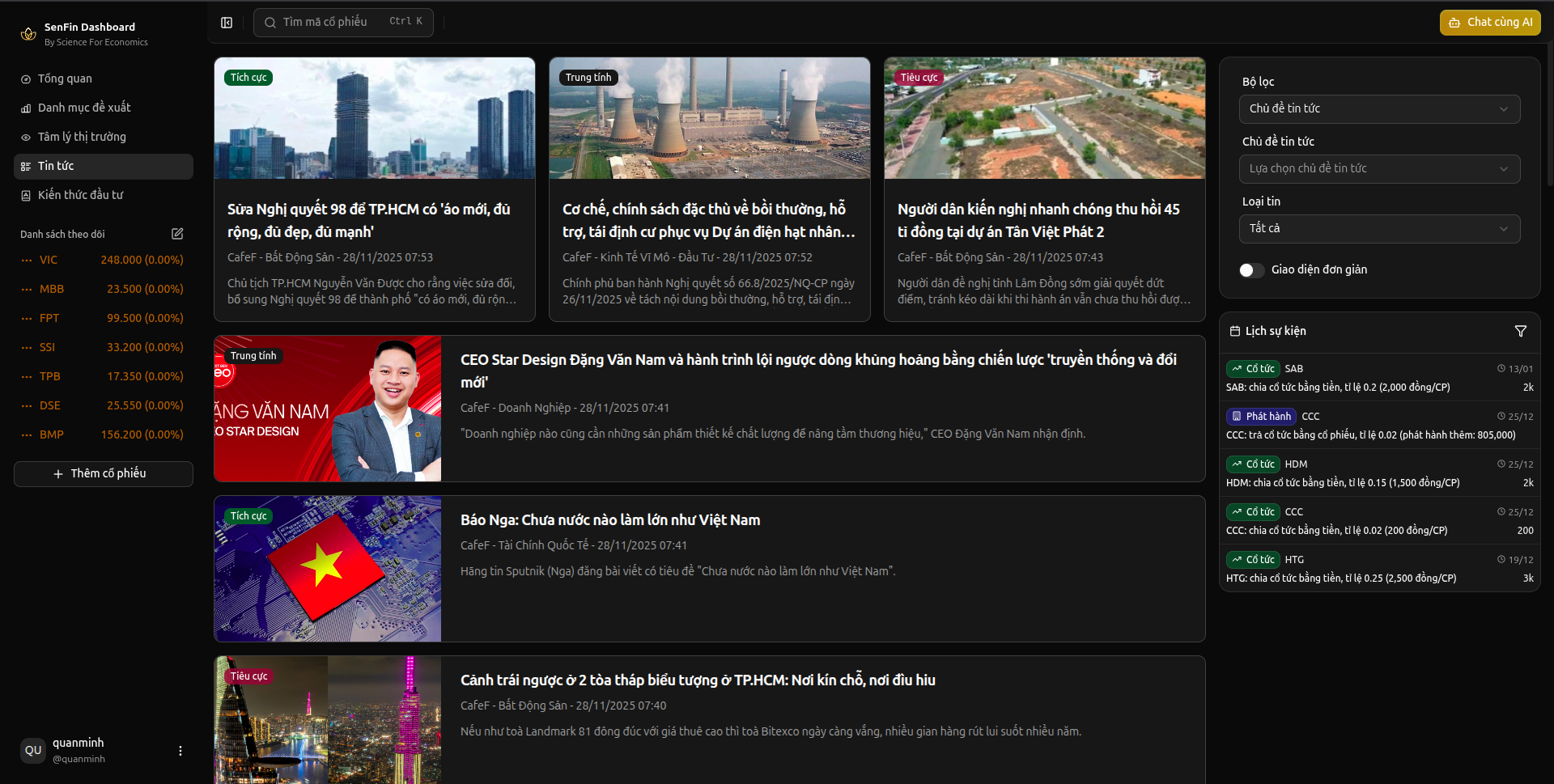This screenshot has width=1554, height=784.
Task: Edit the Danh sách theo dõi watchlist
Action: tap(177, 234)
